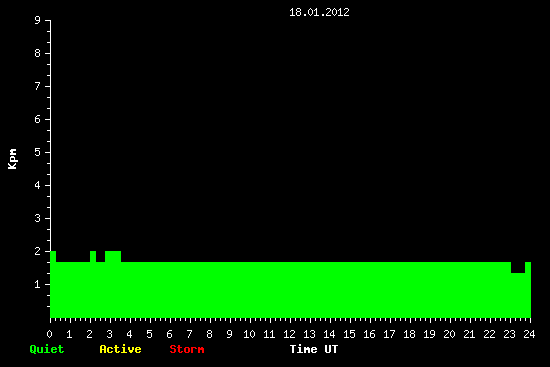This screenshot has width=550, height=367.
Task: Click the Kp value 2 axis label
Action: coord(38,251)
